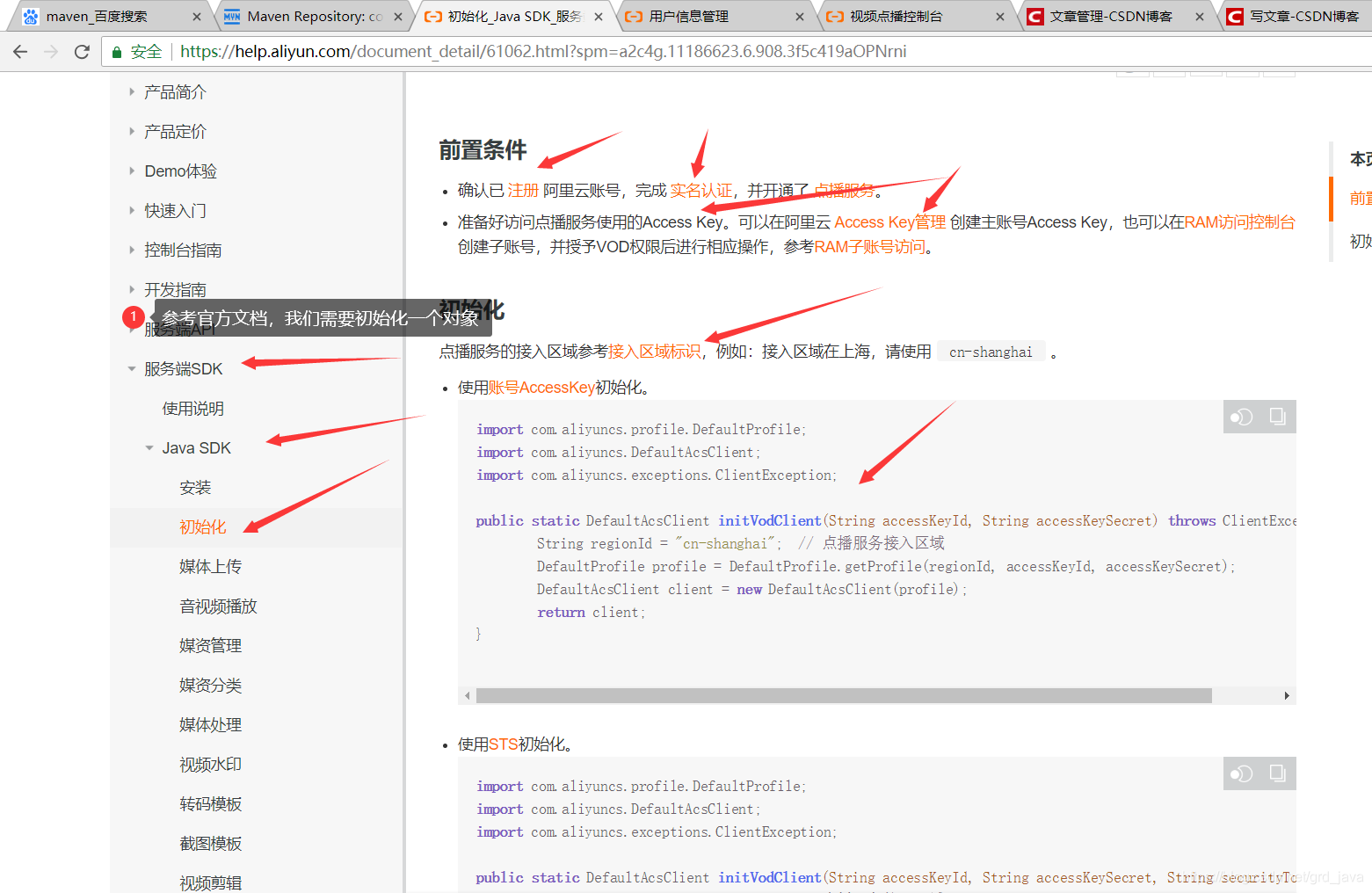
Task: Follow the 注册 link
Action: coord(523,191)
